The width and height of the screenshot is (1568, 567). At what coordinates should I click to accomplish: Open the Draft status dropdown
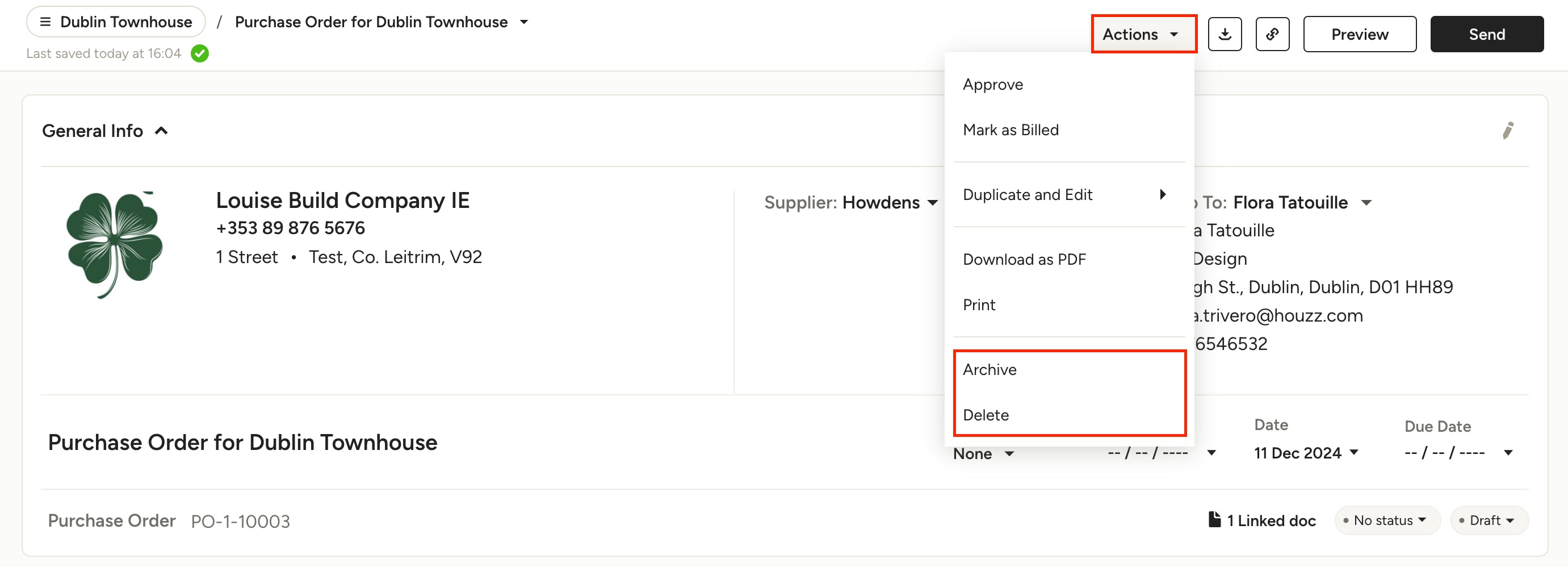[1489, 520]
